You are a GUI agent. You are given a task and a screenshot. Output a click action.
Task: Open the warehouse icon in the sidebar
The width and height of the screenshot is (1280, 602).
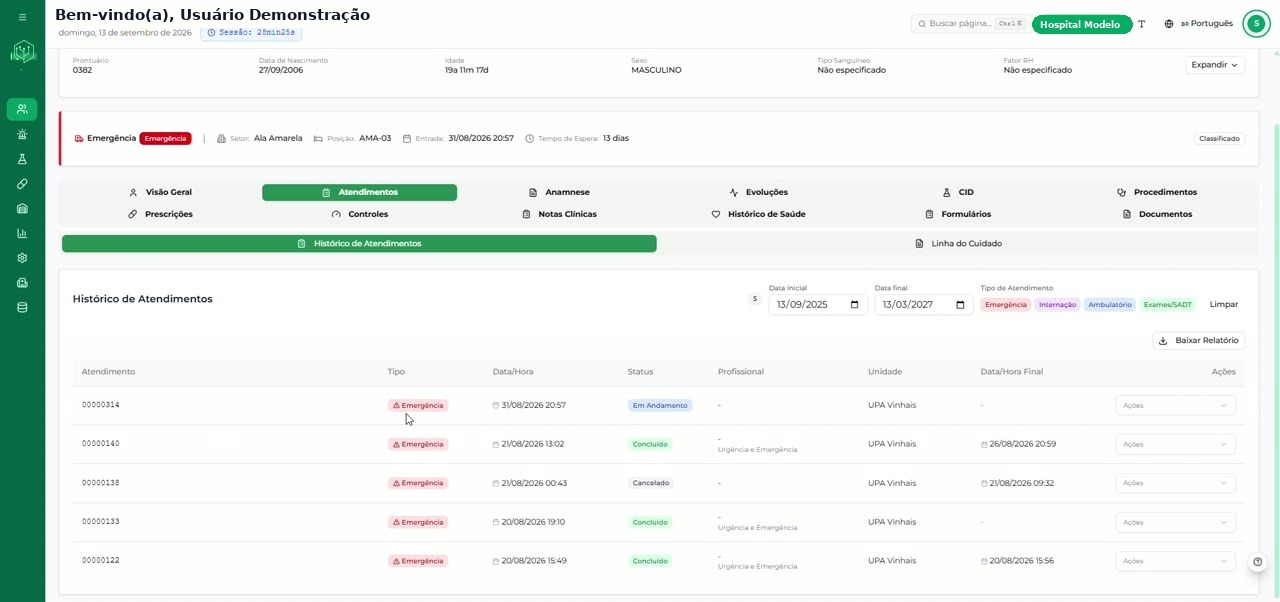click(x=22, y=209)
